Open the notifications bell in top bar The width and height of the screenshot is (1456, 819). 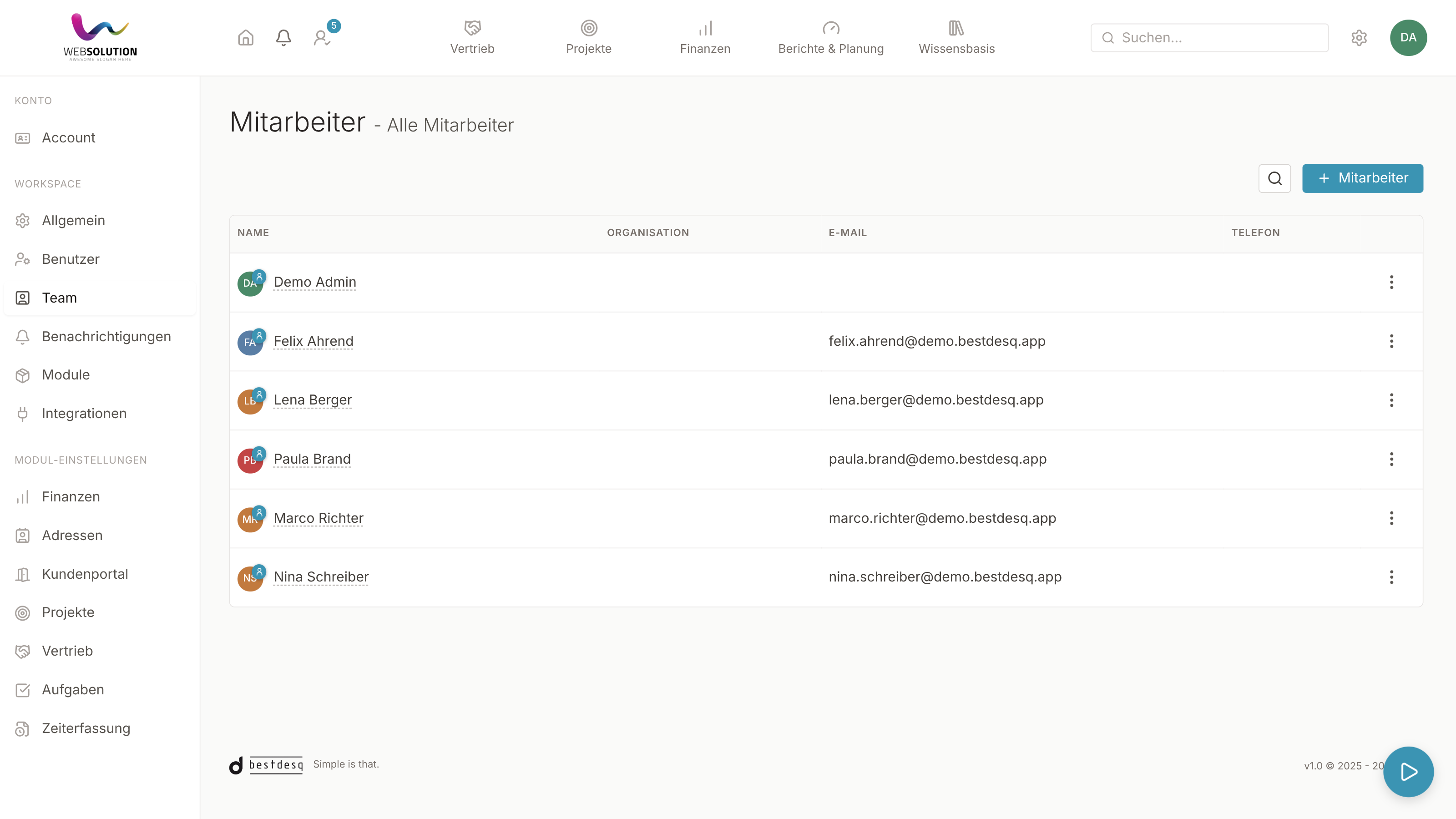click(283, 38)
